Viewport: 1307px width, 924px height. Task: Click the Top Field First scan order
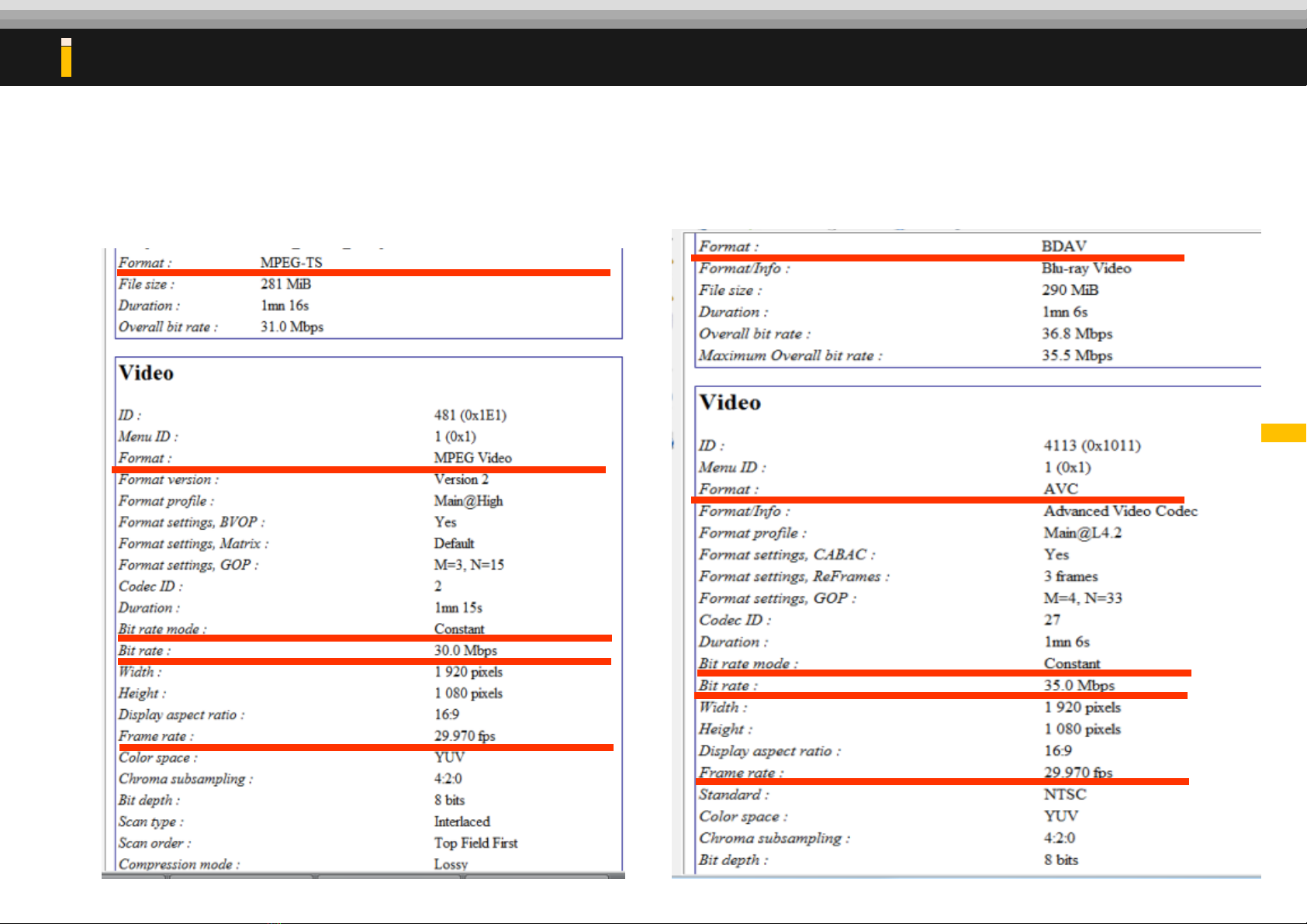pos(475,843)
